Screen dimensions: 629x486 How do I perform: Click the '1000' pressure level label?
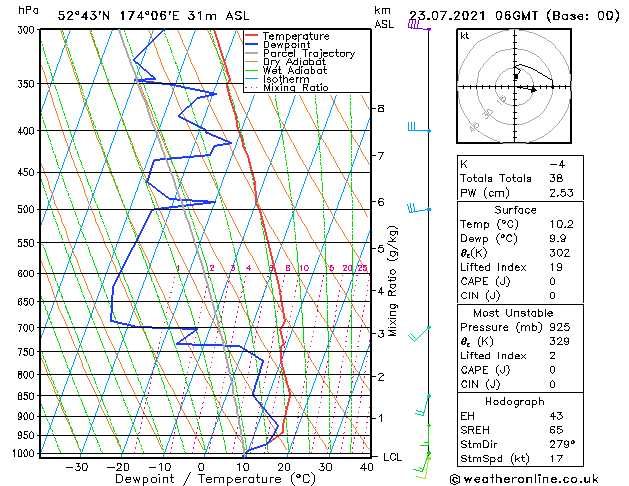[x=26, y=453]
